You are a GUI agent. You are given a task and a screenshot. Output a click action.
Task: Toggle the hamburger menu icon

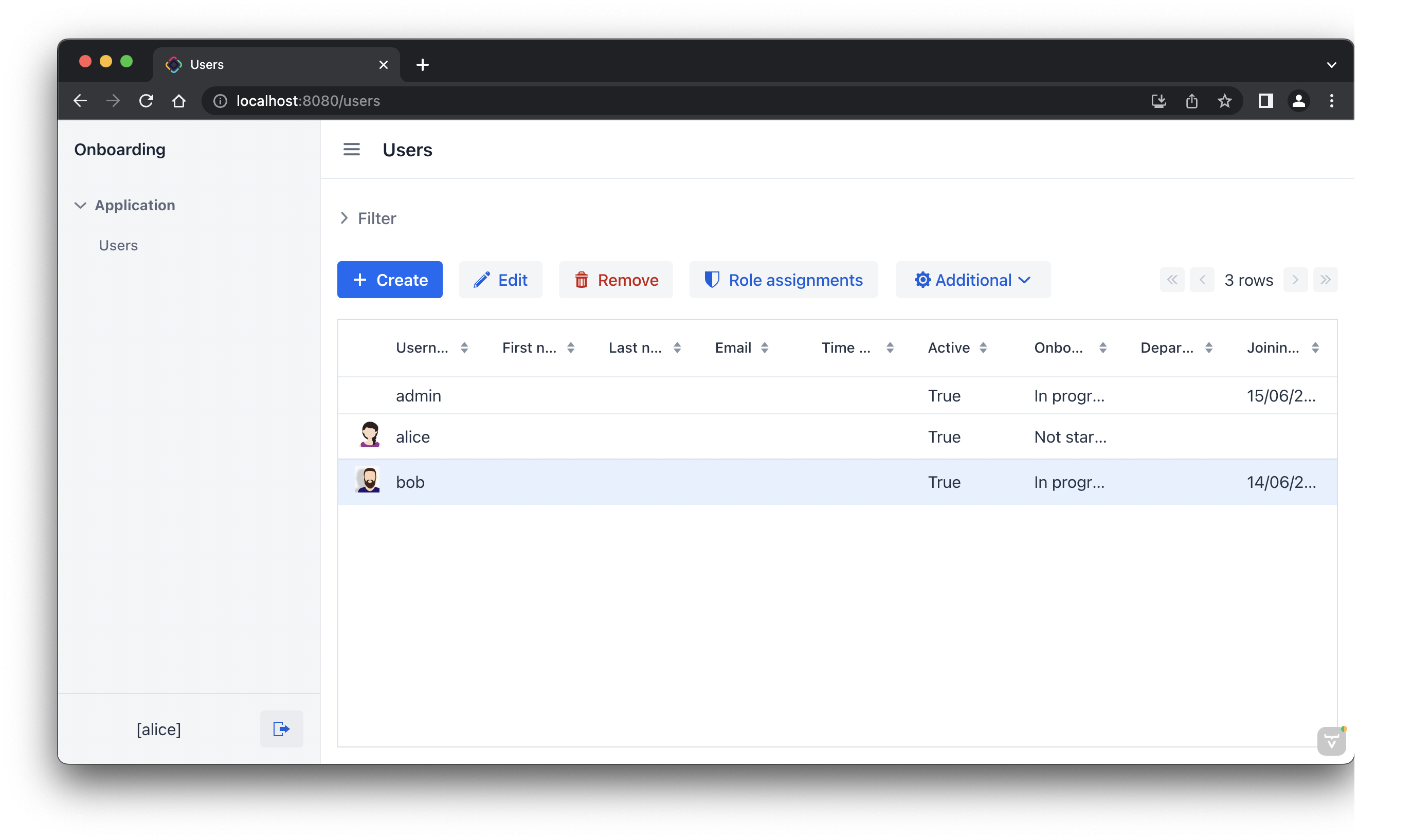(x=352, y=150)
